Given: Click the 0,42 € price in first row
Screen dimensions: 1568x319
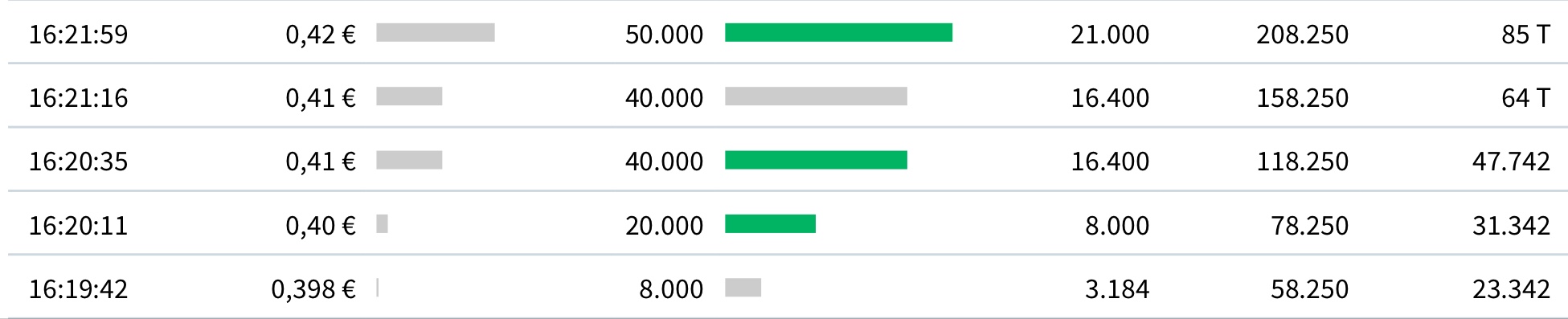Looking at the screenshot, I should click(321, 35).
